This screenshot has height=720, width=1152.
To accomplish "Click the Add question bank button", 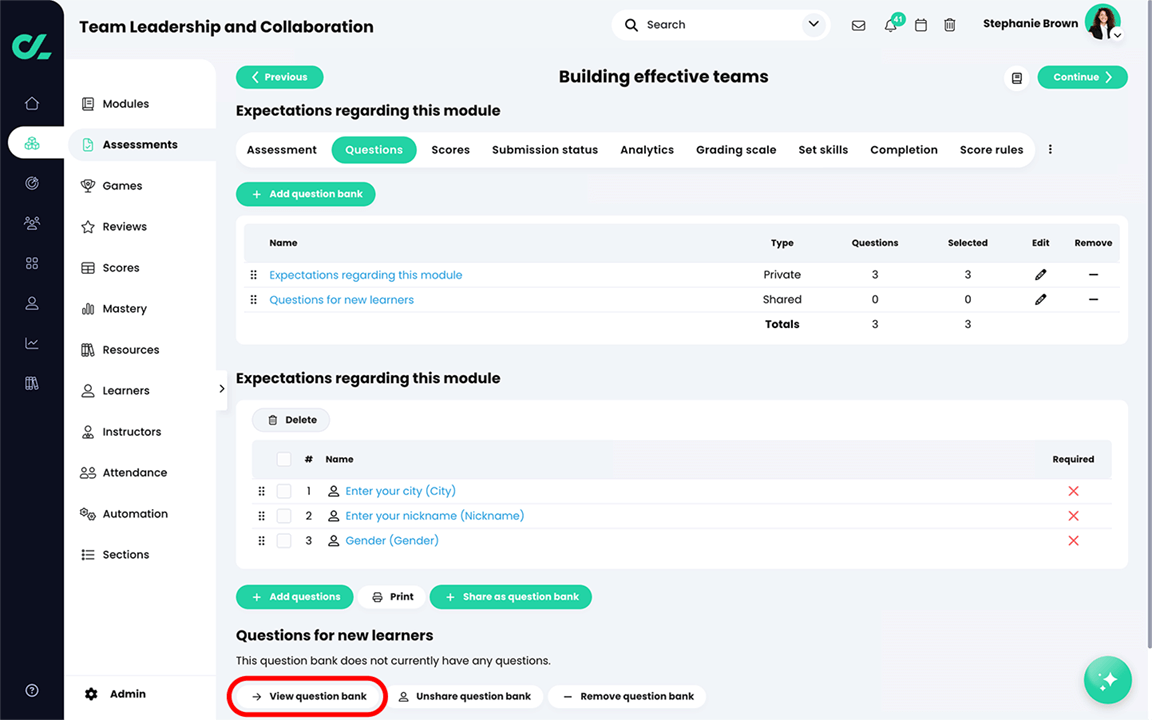I will click(x=305, y=194).
